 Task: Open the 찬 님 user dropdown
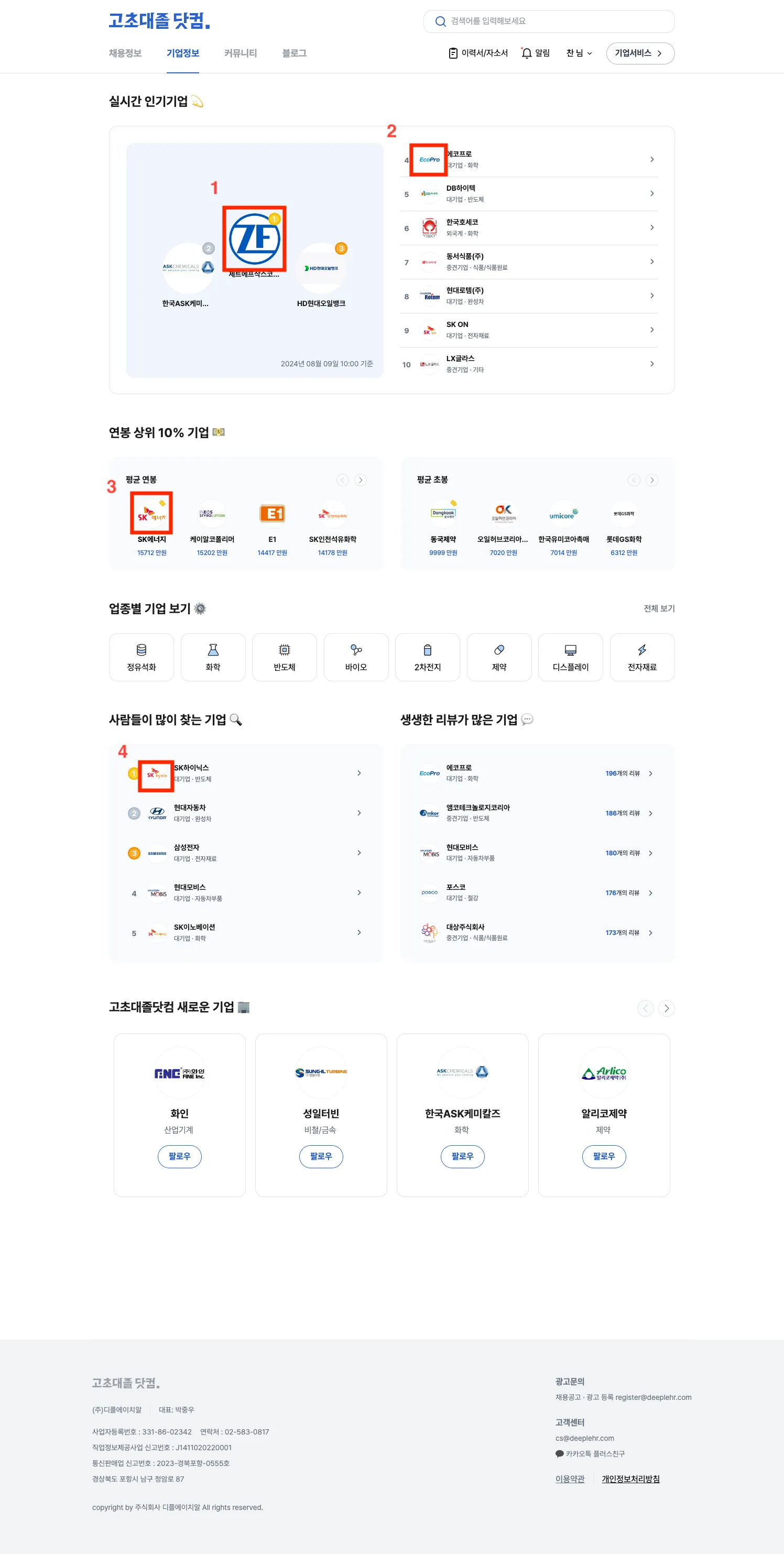point(579,53)
